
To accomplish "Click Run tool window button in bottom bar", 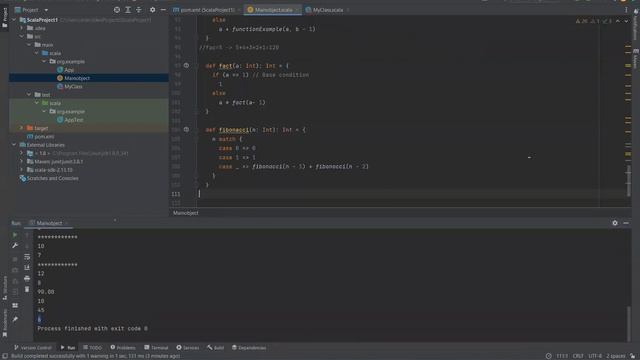I will [68, 348].
